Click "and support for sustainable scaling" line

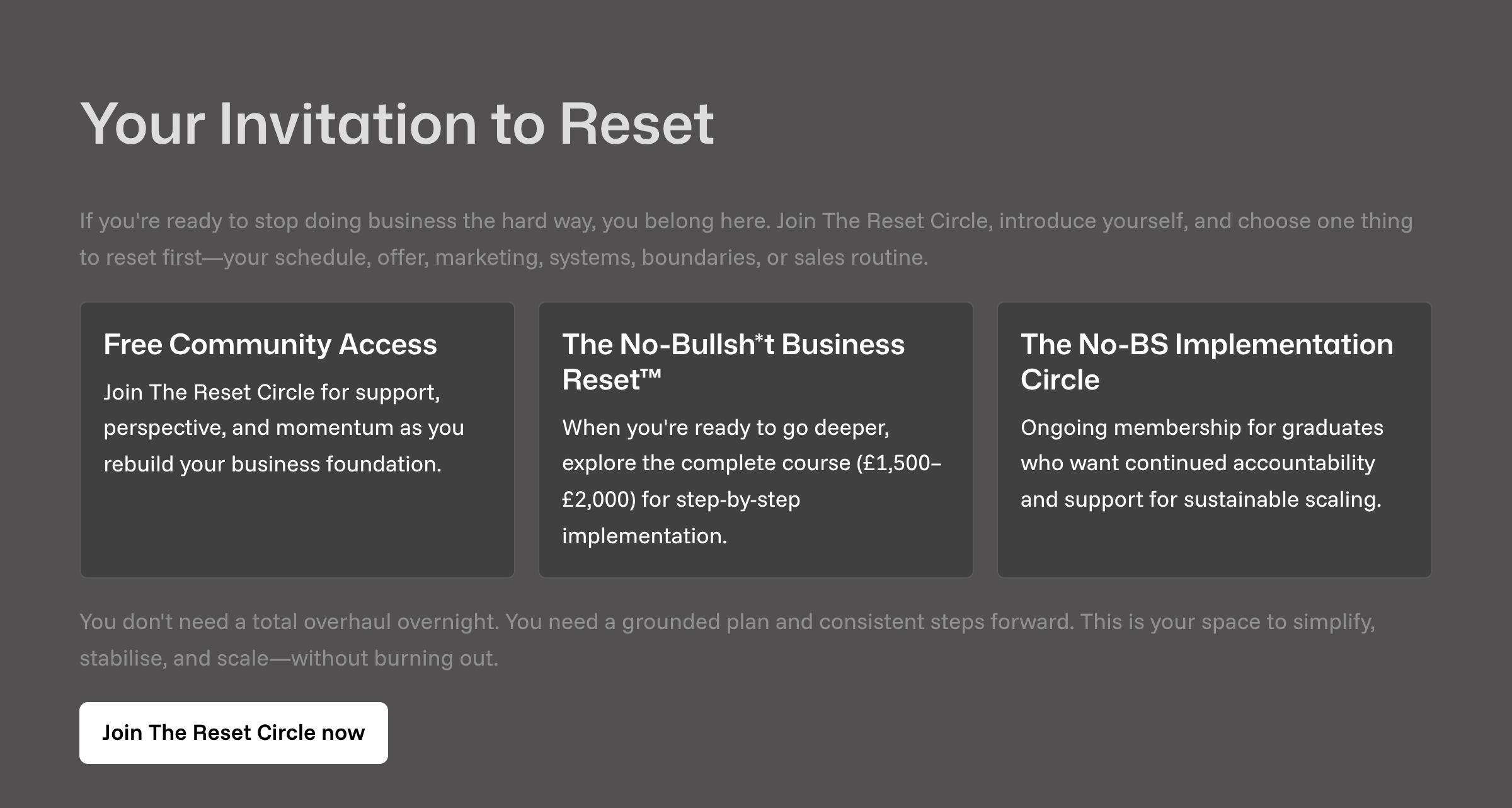point(1200,499)
